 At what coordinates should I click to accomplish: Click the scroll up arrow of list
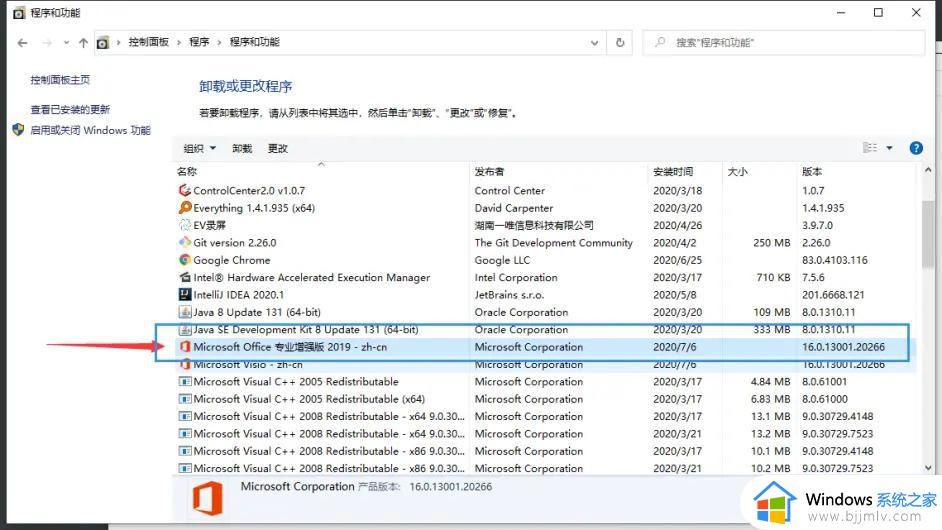click(928, 171)
